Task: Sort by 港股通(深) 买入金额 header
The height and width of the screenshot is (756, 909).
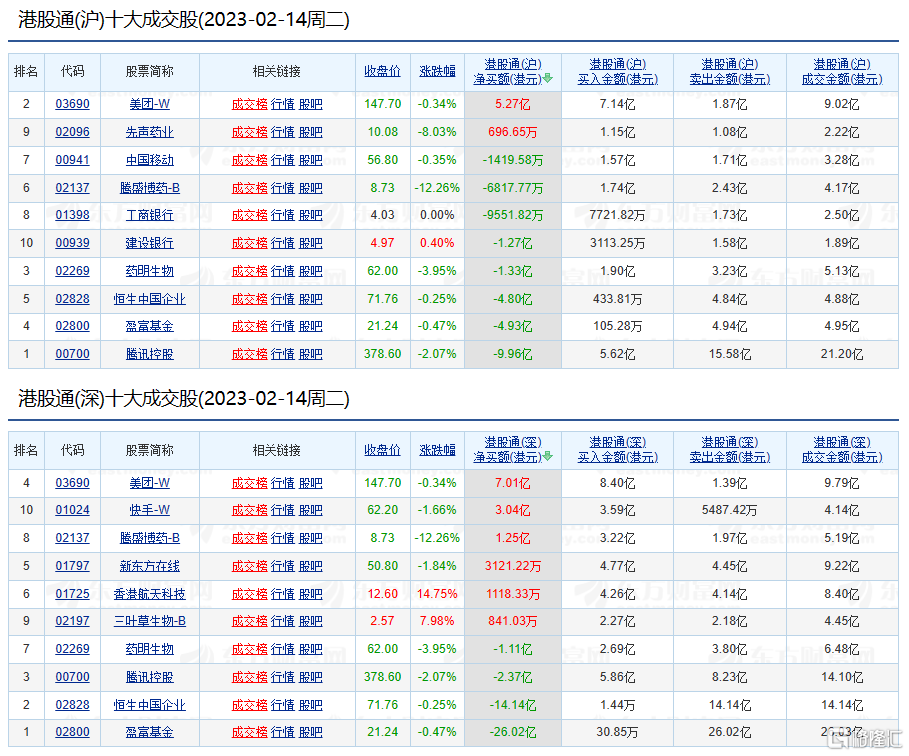Action: [x=617, y=450]
